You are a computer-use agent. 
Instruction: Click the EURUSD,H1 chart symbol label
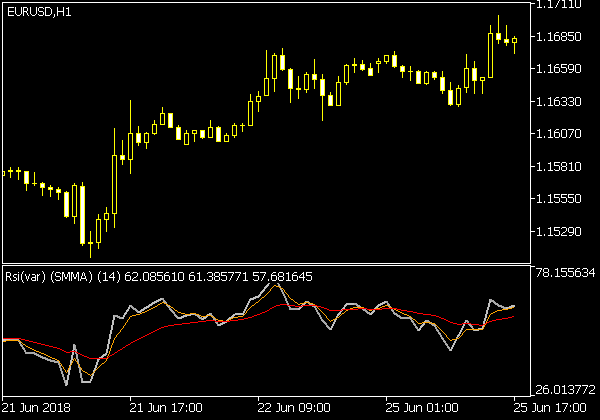(x=39, y=12)
